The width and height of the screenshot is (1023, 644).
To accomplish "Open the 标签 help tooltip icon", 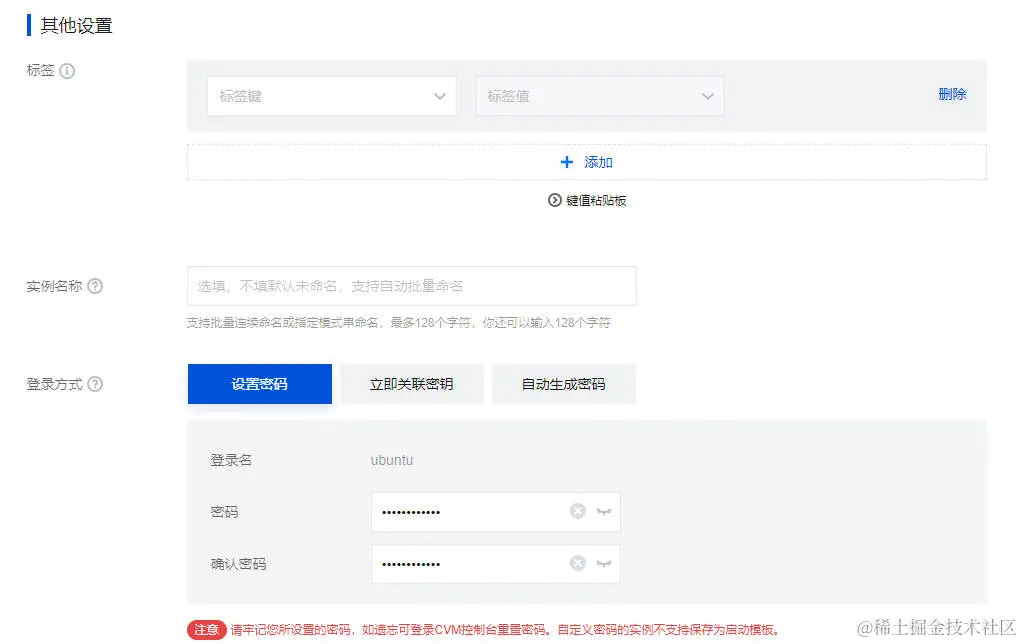I will 66,71.
